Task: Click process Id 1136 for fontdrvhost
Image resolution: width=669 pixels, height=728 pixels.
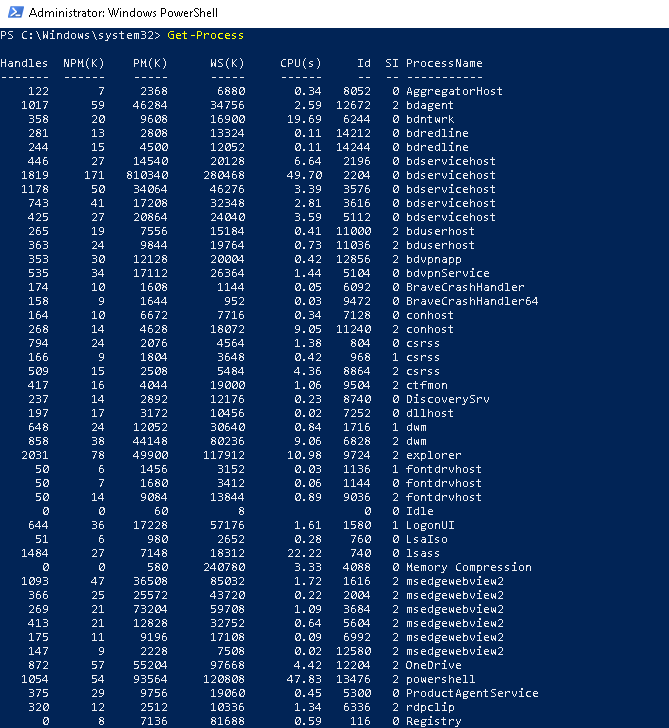Action: (x=357, y=469)
